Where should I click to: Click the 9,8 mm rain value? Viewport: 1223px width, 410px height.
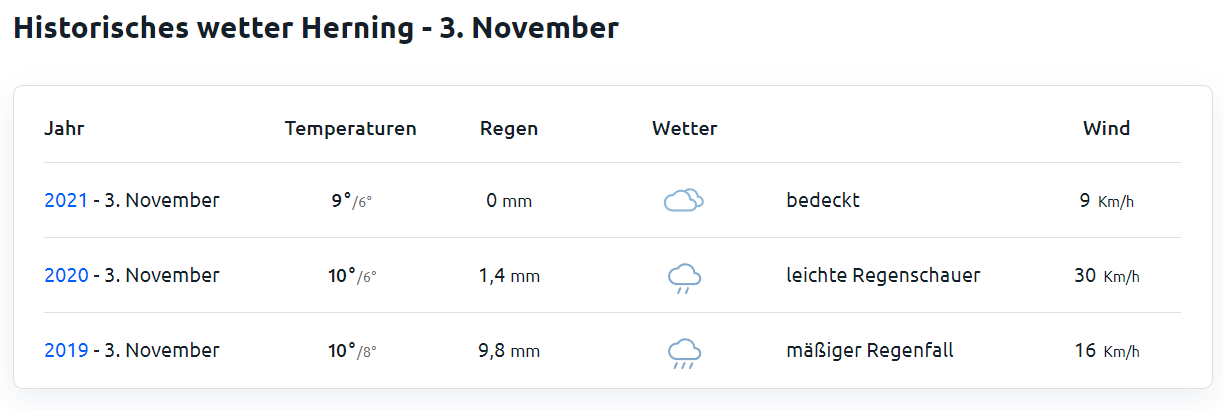(x=509, y=351)
